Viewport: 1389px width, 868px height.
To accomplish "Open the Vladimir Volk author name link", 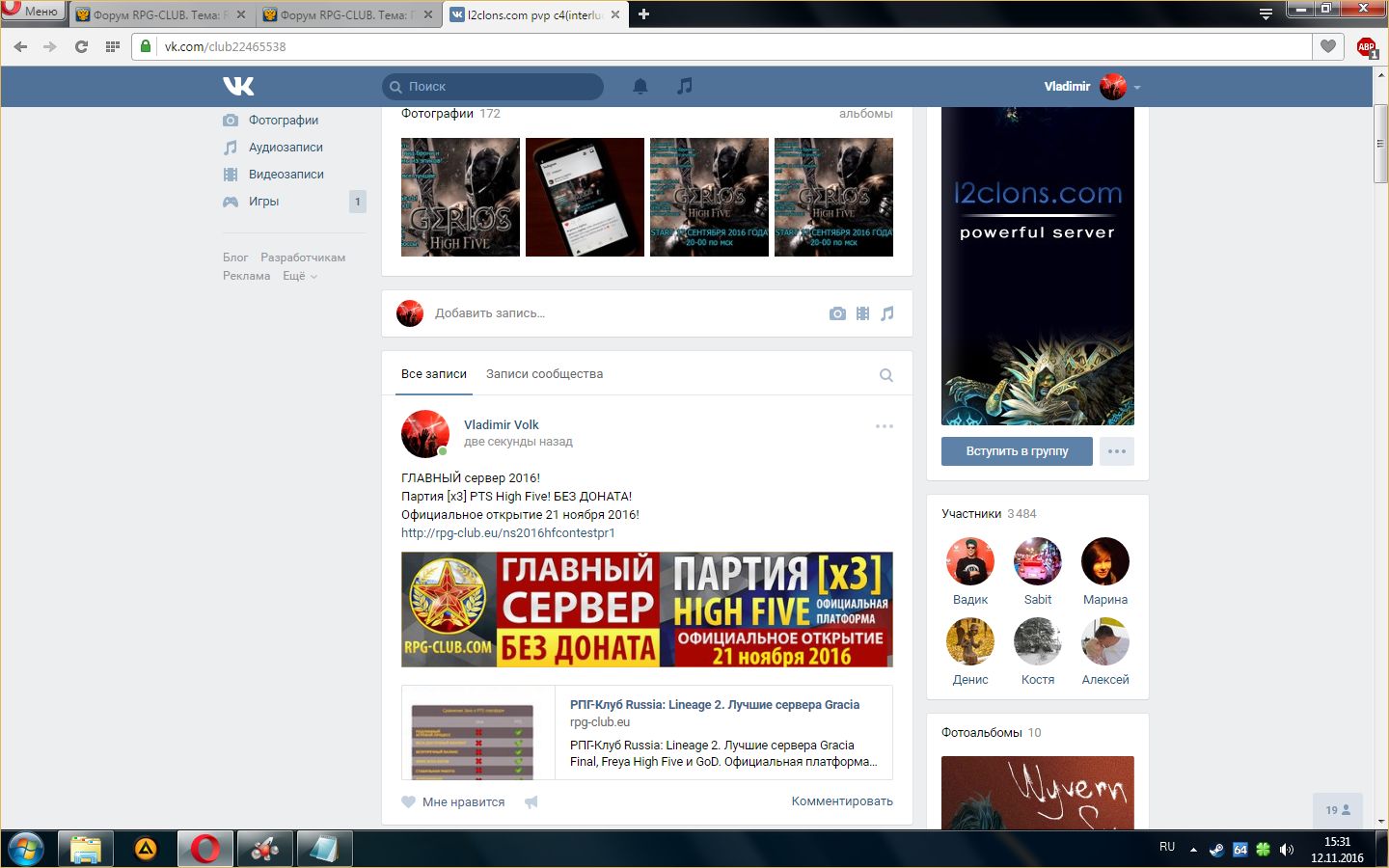I will 502,425.
